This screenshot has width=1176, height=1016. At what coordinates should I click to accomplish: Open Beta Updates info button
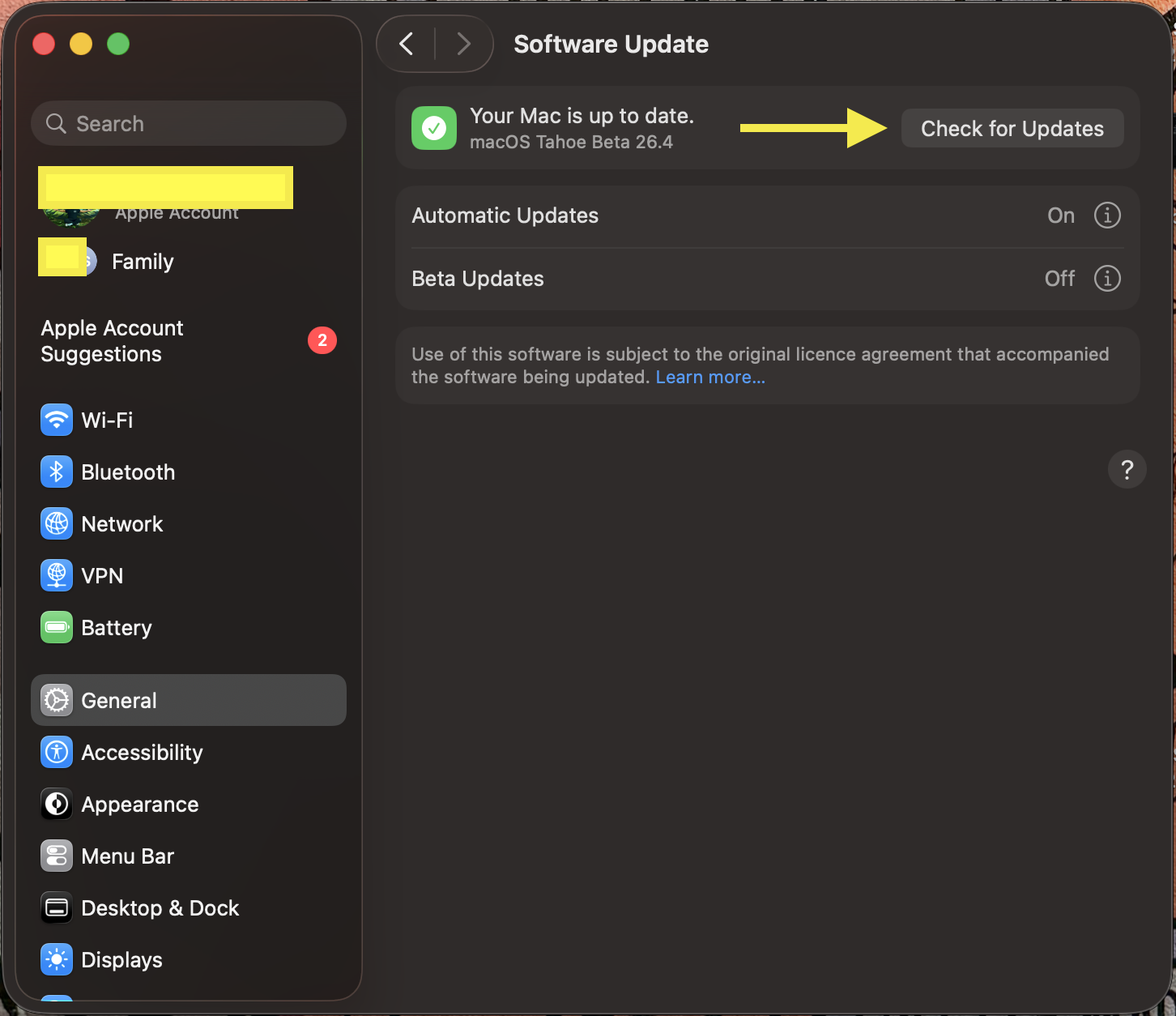(1107, 279)
